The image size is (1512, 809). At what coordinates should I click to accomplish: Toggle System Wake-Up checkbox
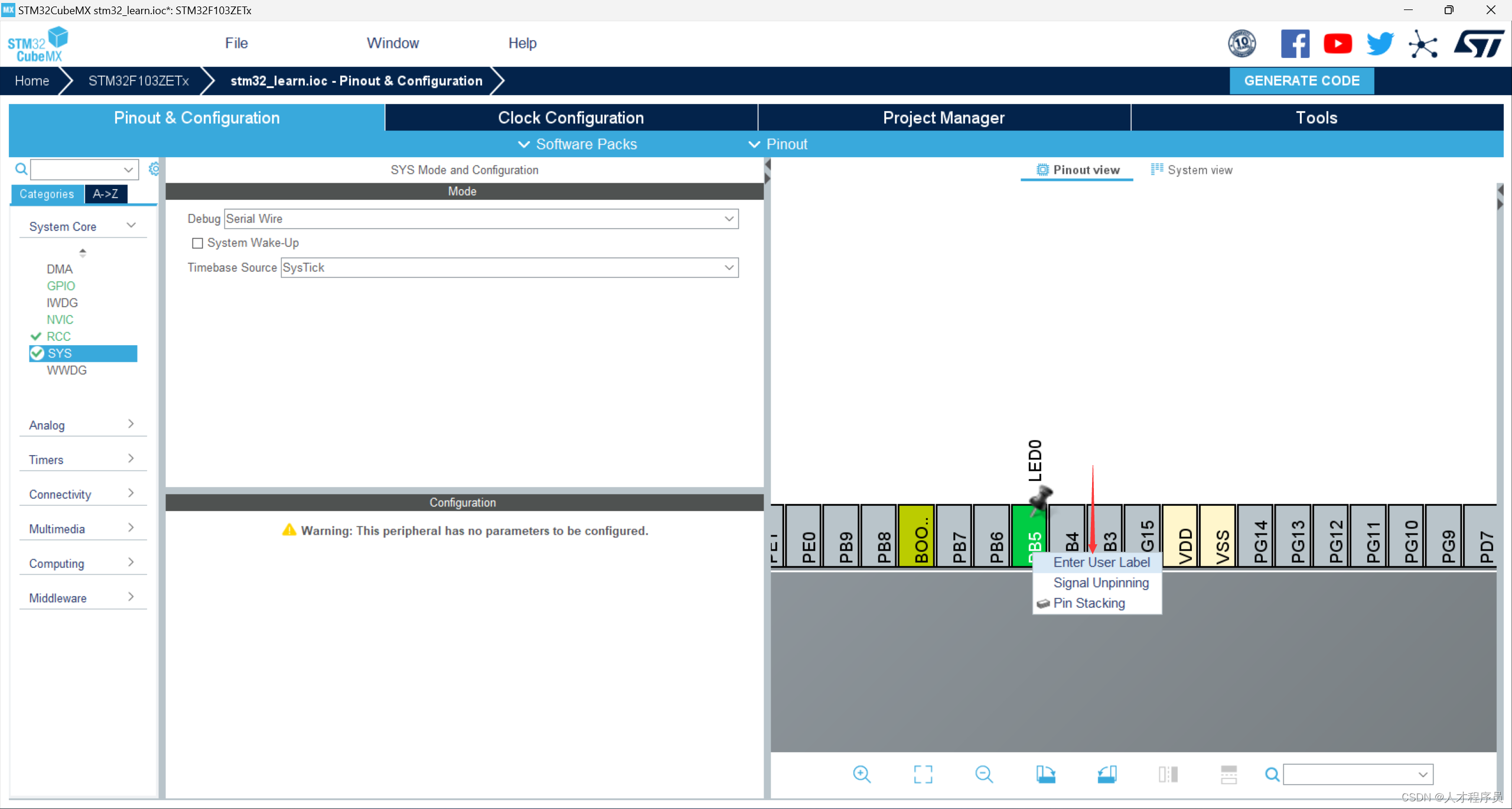(198, 243)
